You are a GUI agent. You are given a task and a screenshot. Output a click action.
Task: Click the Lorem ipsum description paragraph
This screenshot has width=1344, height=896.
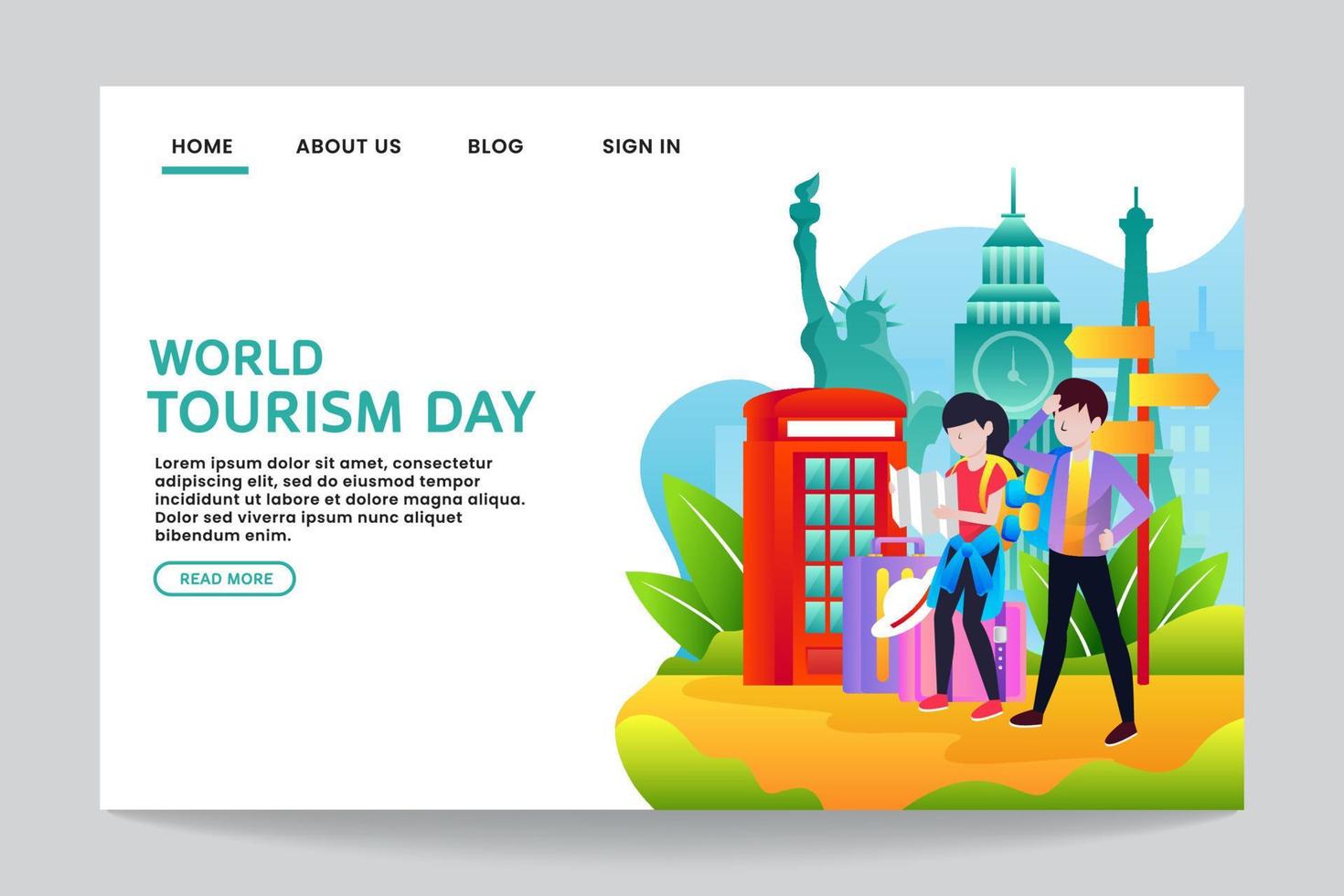click(x=339, y=499)
